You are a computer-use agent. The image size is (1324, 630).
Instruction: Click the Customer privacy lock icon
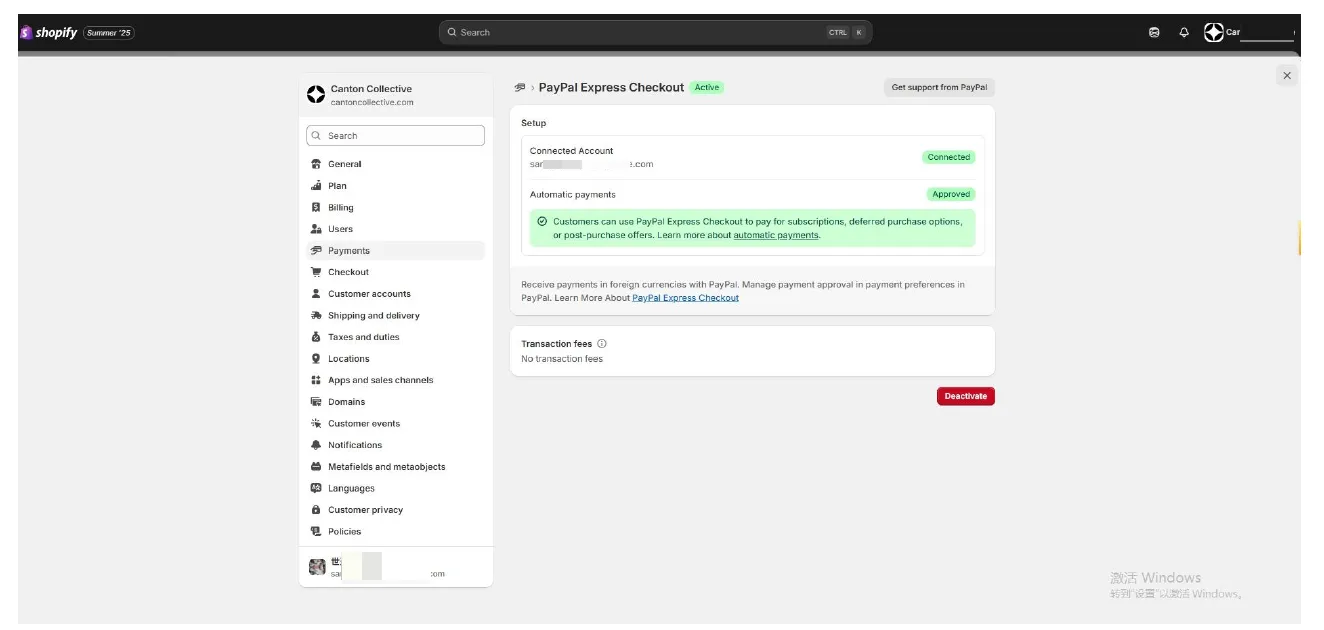click(316, 510)
